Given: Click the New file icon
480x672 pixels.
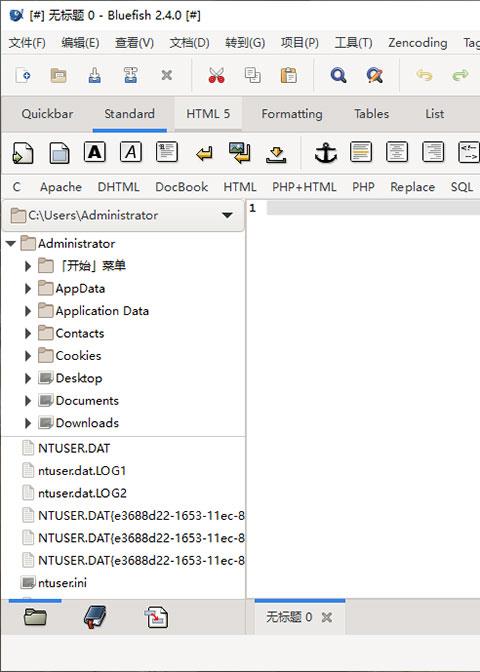Looking at the screenshot, I should coord(23,75).
